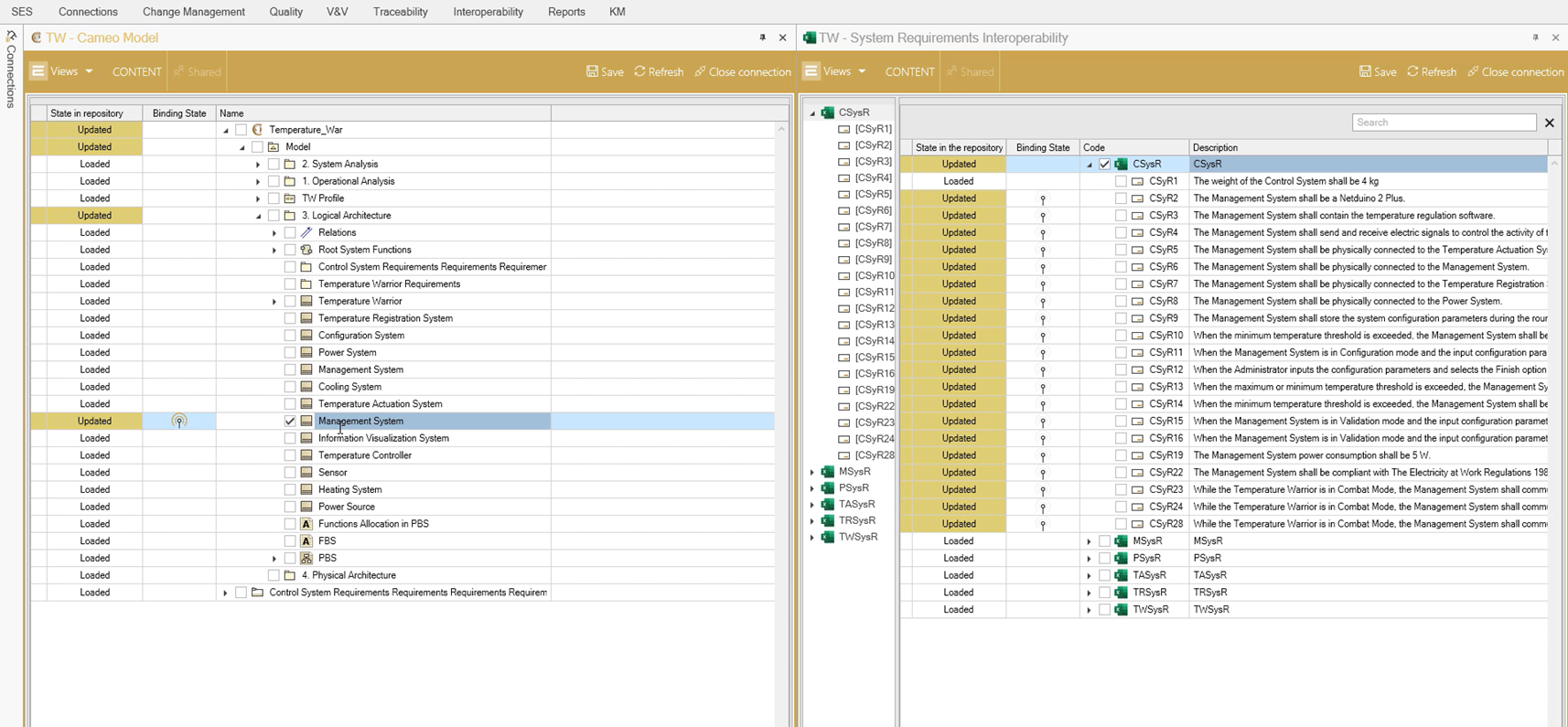Image resolution: width=1568 pixels, height=727 pixels.
Task: Pin the TW - Cameo Model panel
Action: (x=762, y=37)
